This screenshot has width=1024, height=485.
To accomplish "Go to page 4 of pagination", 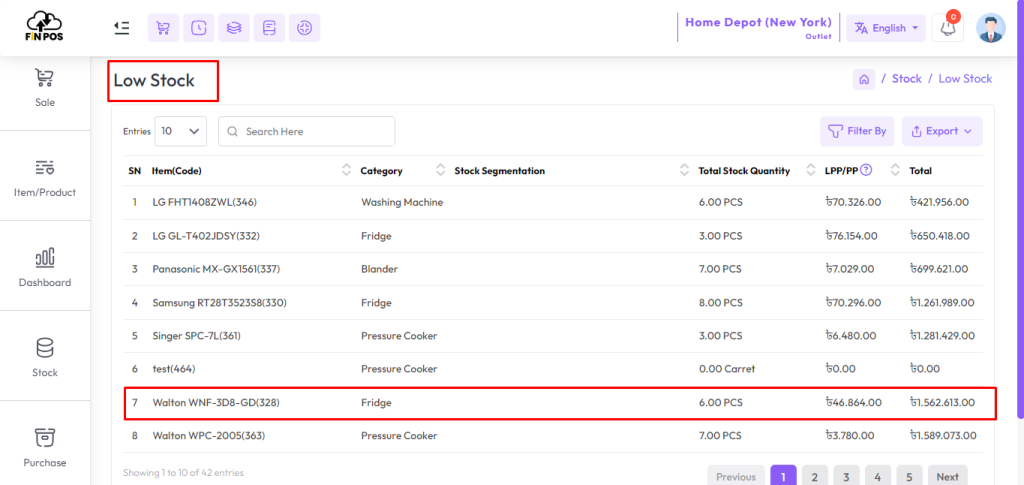I will (x=877, y=476).
